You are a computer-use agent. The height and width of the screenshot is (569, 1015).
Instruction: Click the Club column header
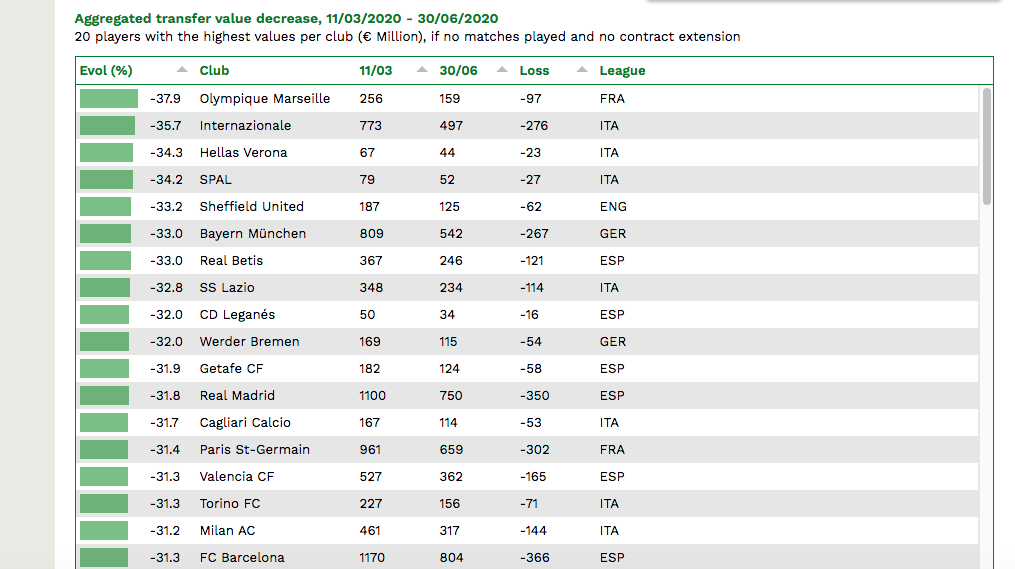[x=214, y=71]
